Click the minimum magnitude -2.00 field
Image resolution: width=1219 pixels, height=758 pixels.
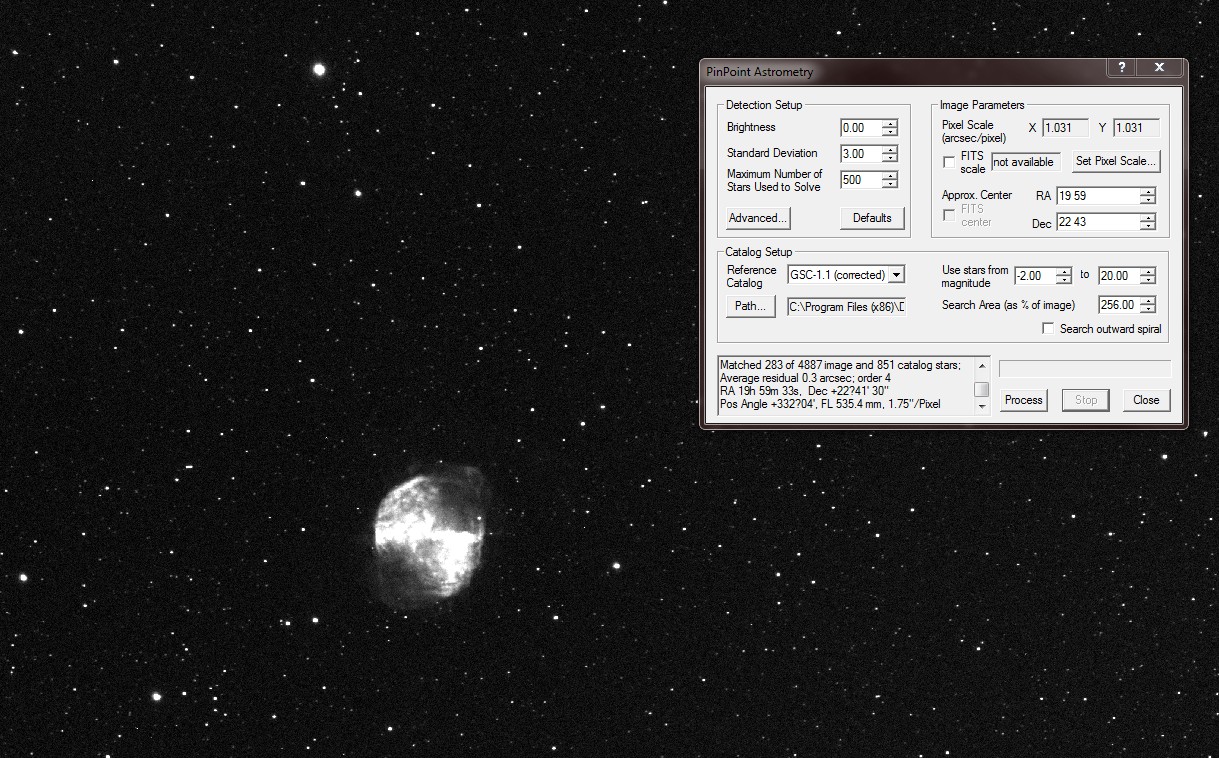tap(1034, 276)
